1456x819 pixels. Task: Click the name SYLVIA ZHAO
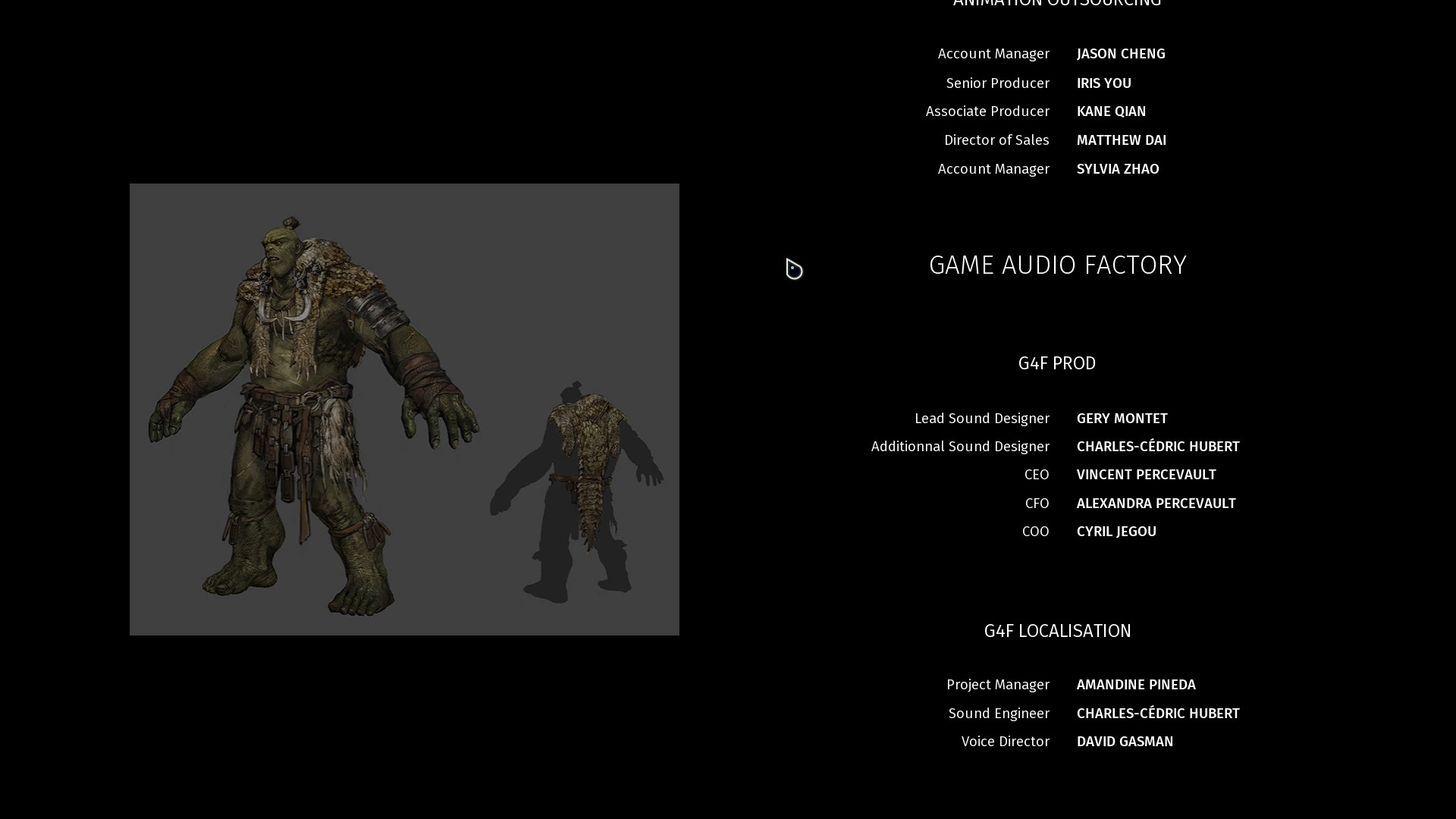pyautogui.click(x=1117, y=169)
